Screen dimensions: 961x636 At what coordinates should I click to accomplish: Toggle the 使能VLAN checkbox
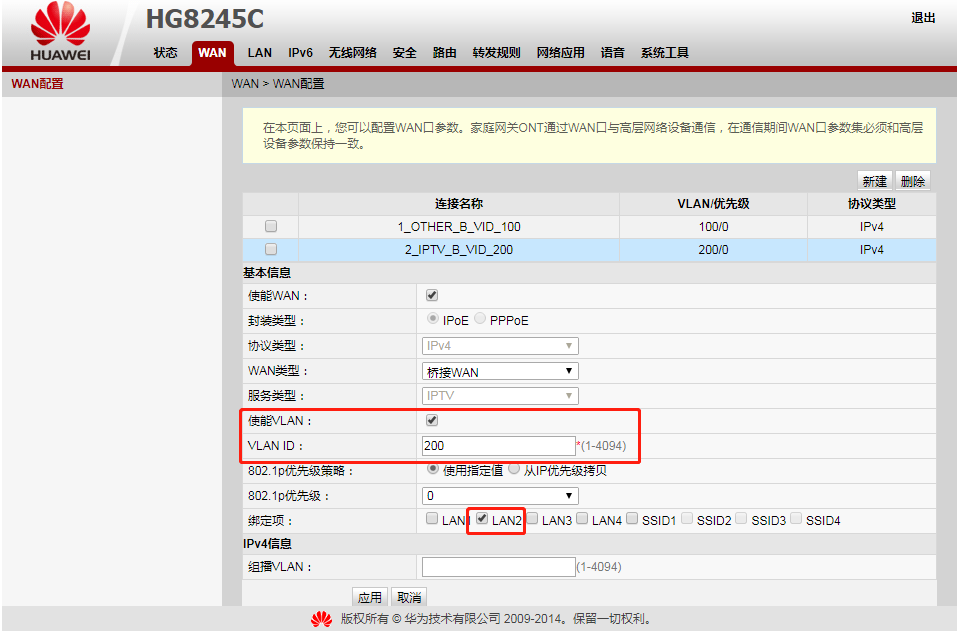tap(432, 421)
